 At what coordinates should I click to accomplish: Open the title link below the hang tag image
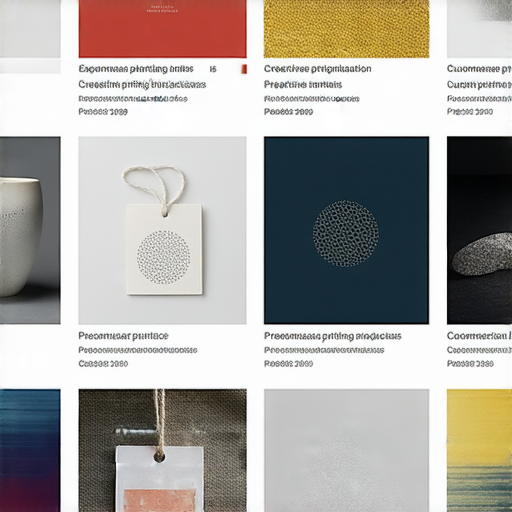point(123,336)
